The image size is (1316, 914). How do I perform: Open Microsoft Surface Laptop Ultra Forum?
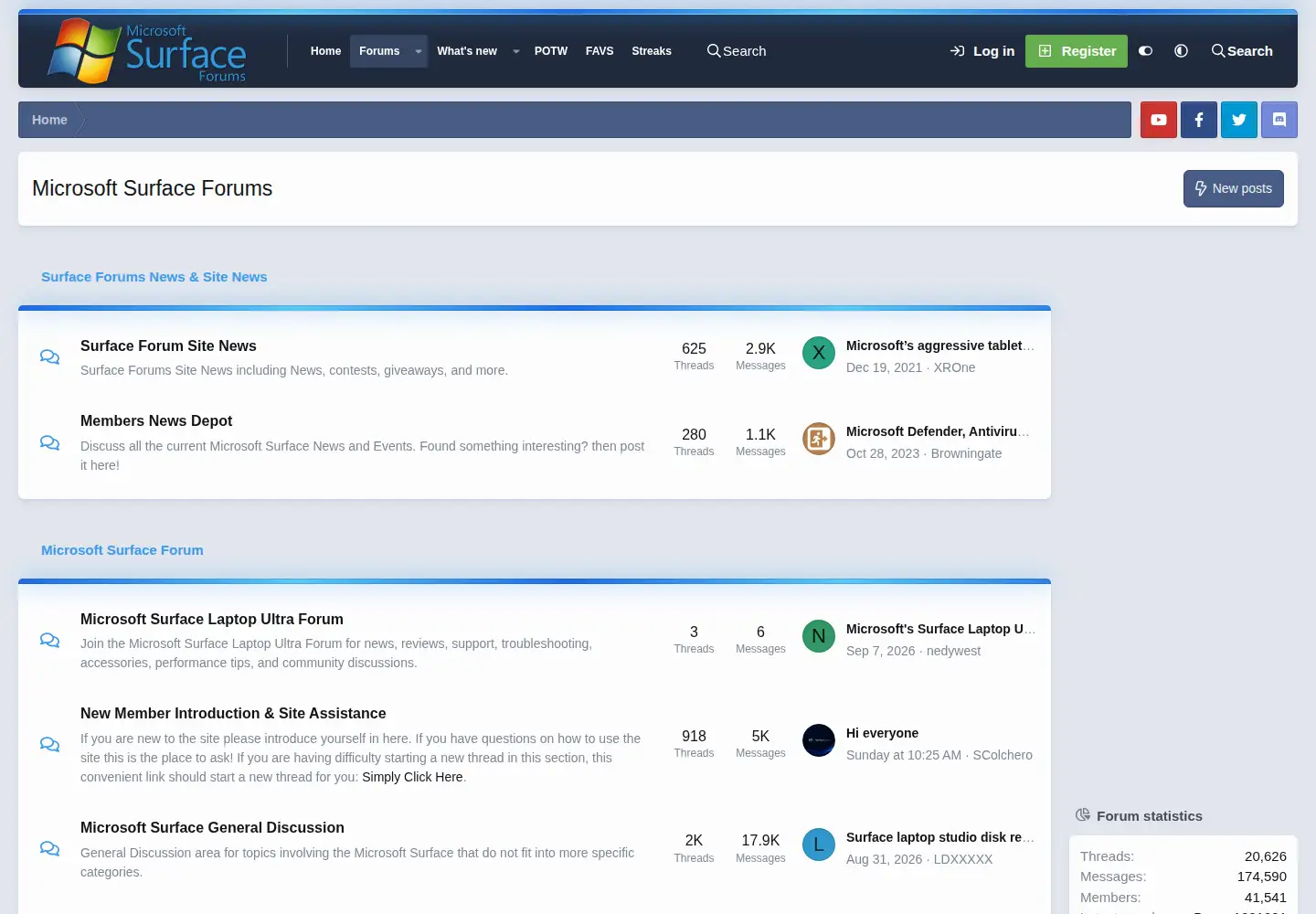click(x=212, y=619)
